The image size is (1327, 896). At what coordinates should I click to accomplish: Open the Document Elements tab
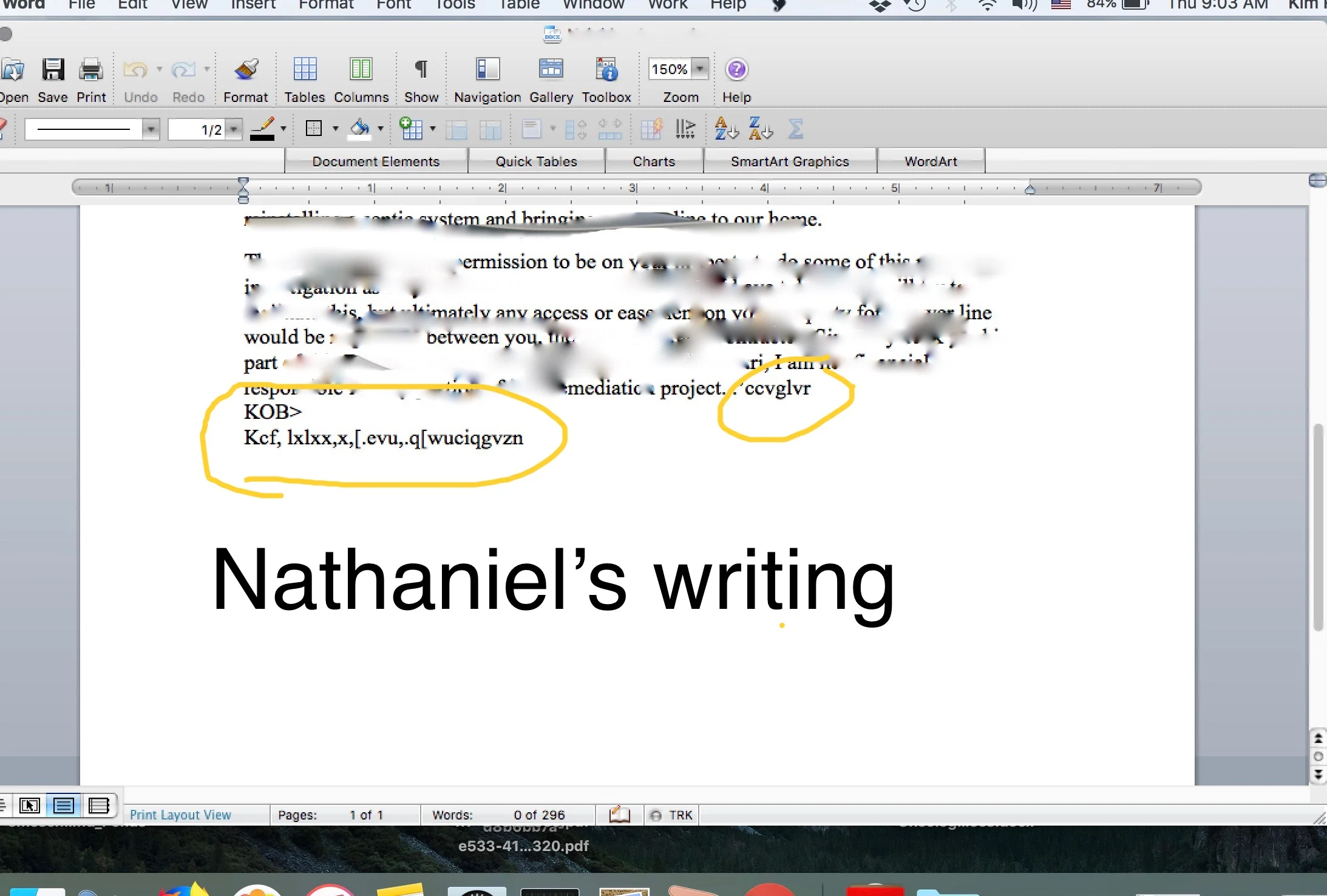[x=376, y=161]
